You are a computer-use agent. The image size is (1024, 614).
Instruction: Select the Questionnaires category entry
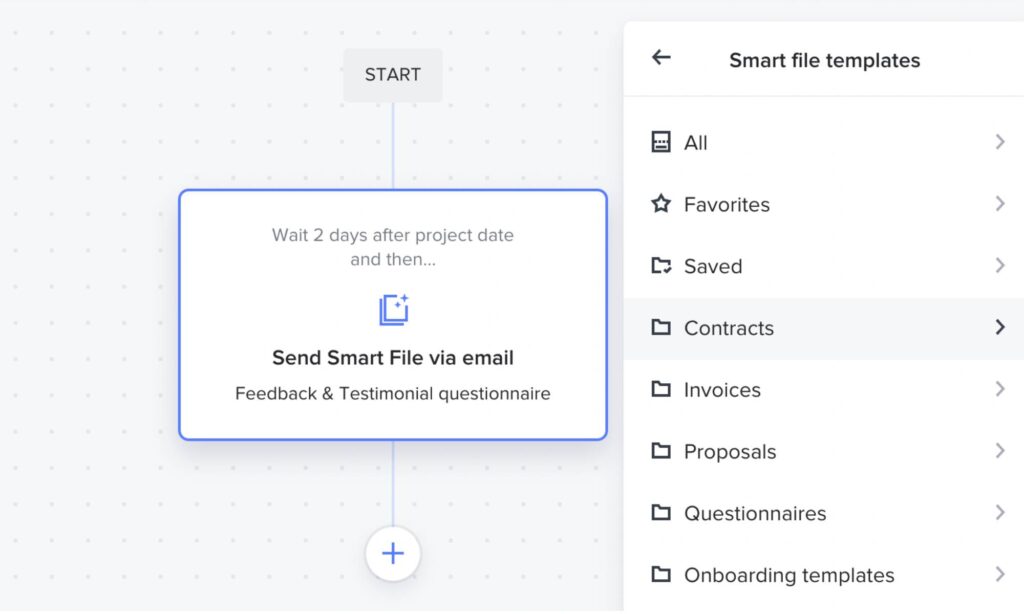point(755,513)
